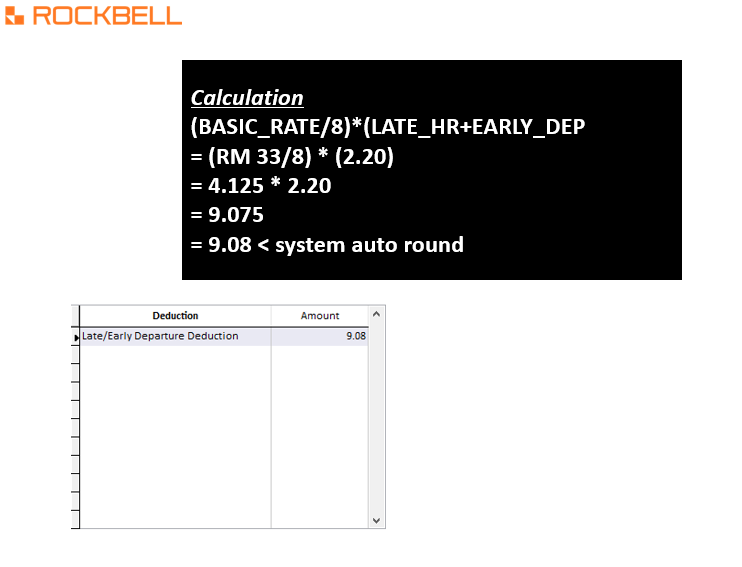Click the '= 9.08 < system auto round' line

327,245
